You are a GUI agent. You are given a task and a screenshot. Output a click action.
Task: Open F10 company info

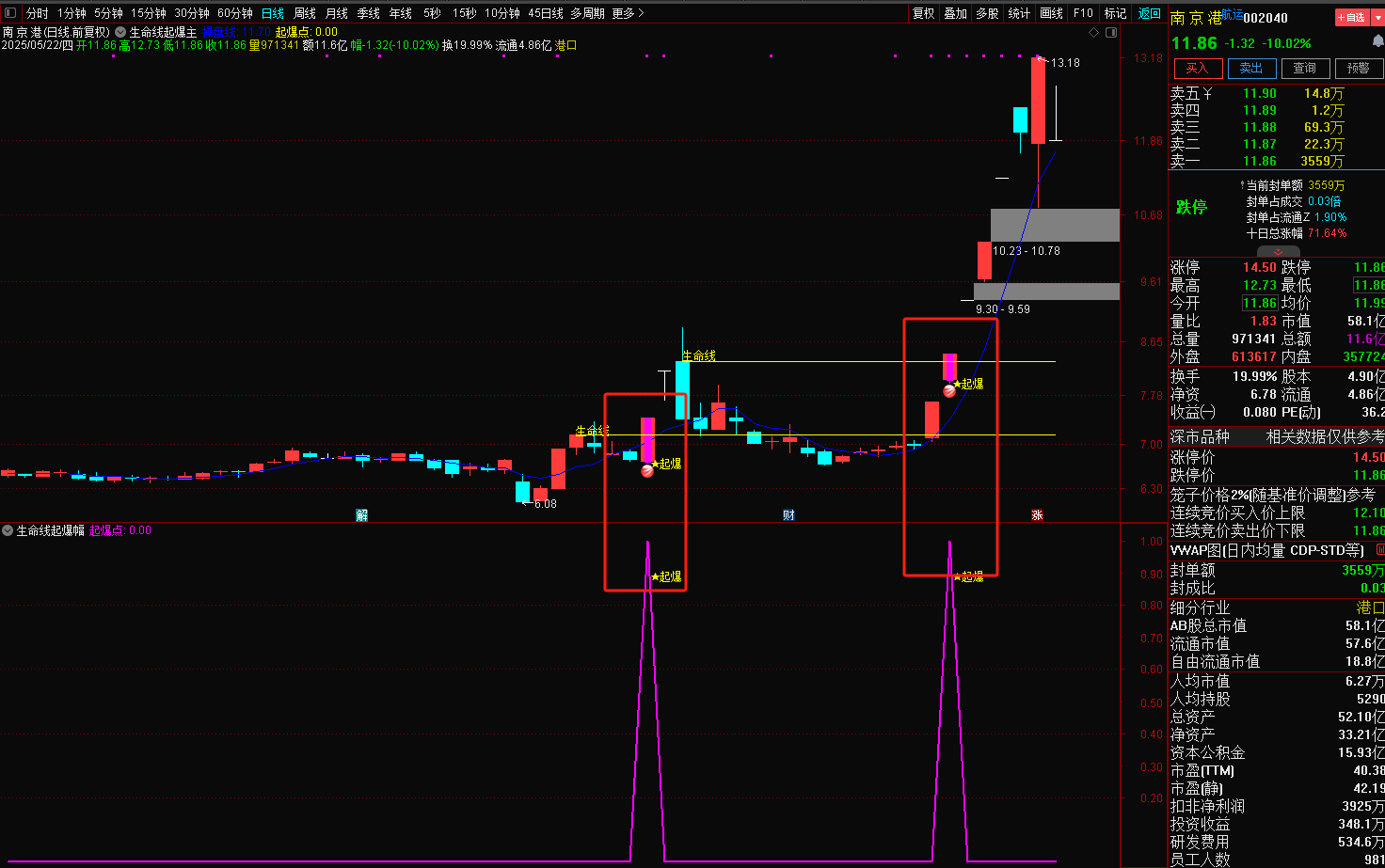pyautogui.click(x=1083, y=13)
